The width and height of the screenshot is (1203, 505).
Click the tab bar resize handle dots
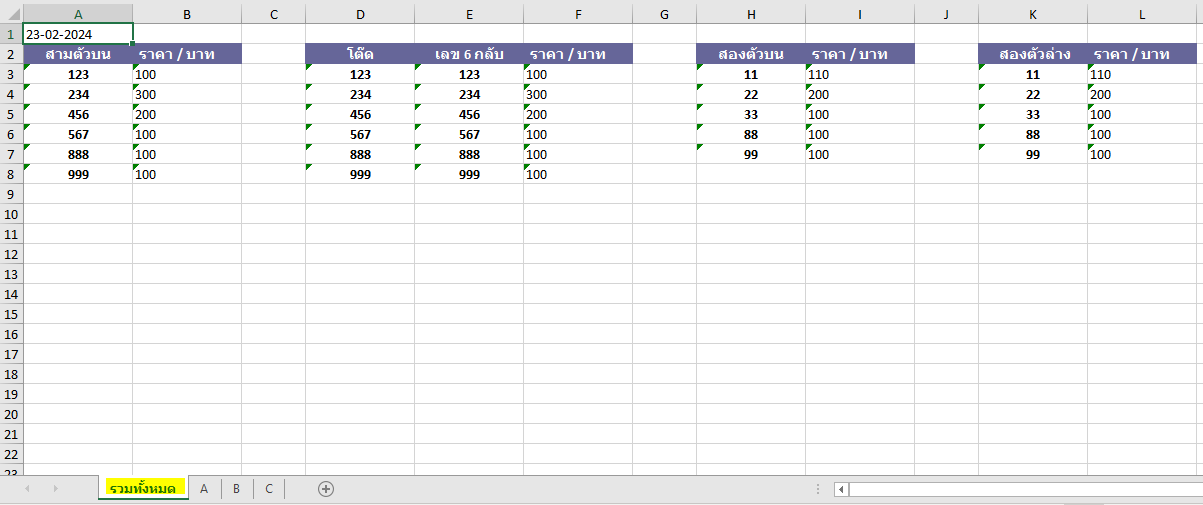coord(818,489)
